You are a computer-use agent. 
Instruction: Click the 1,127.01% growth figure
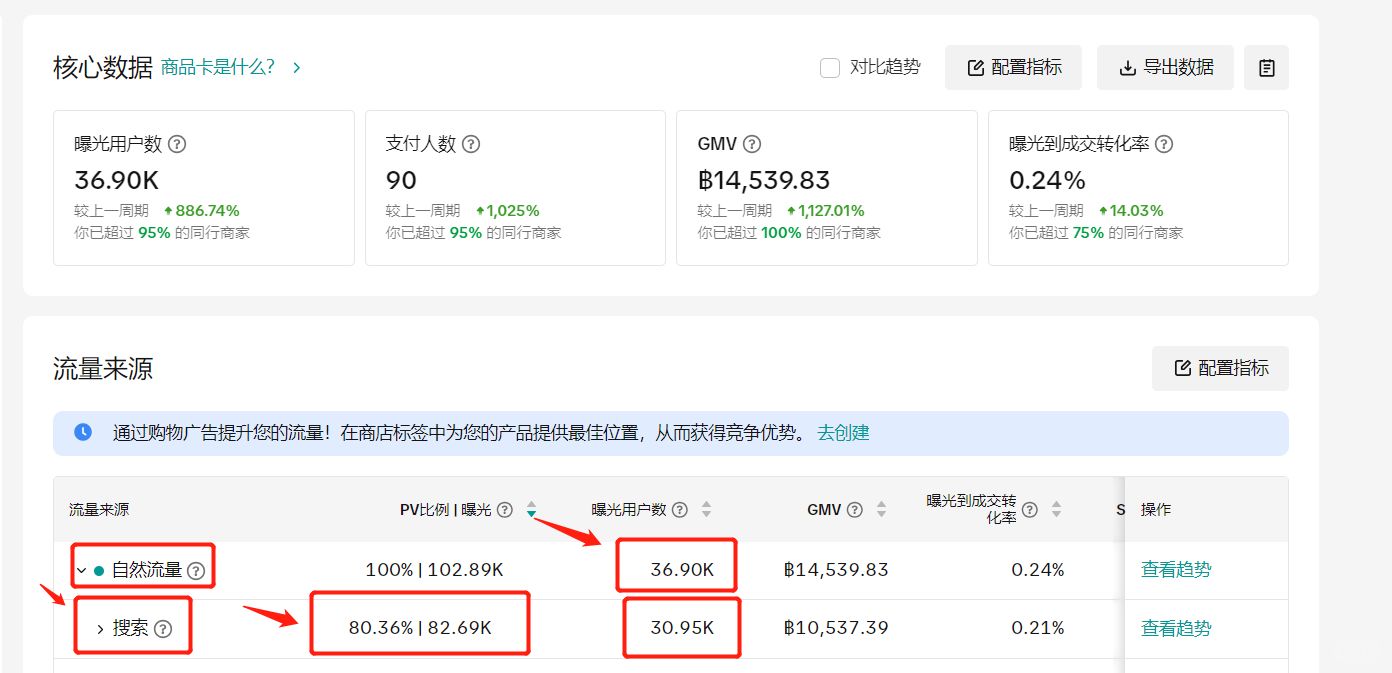point(825,211)
